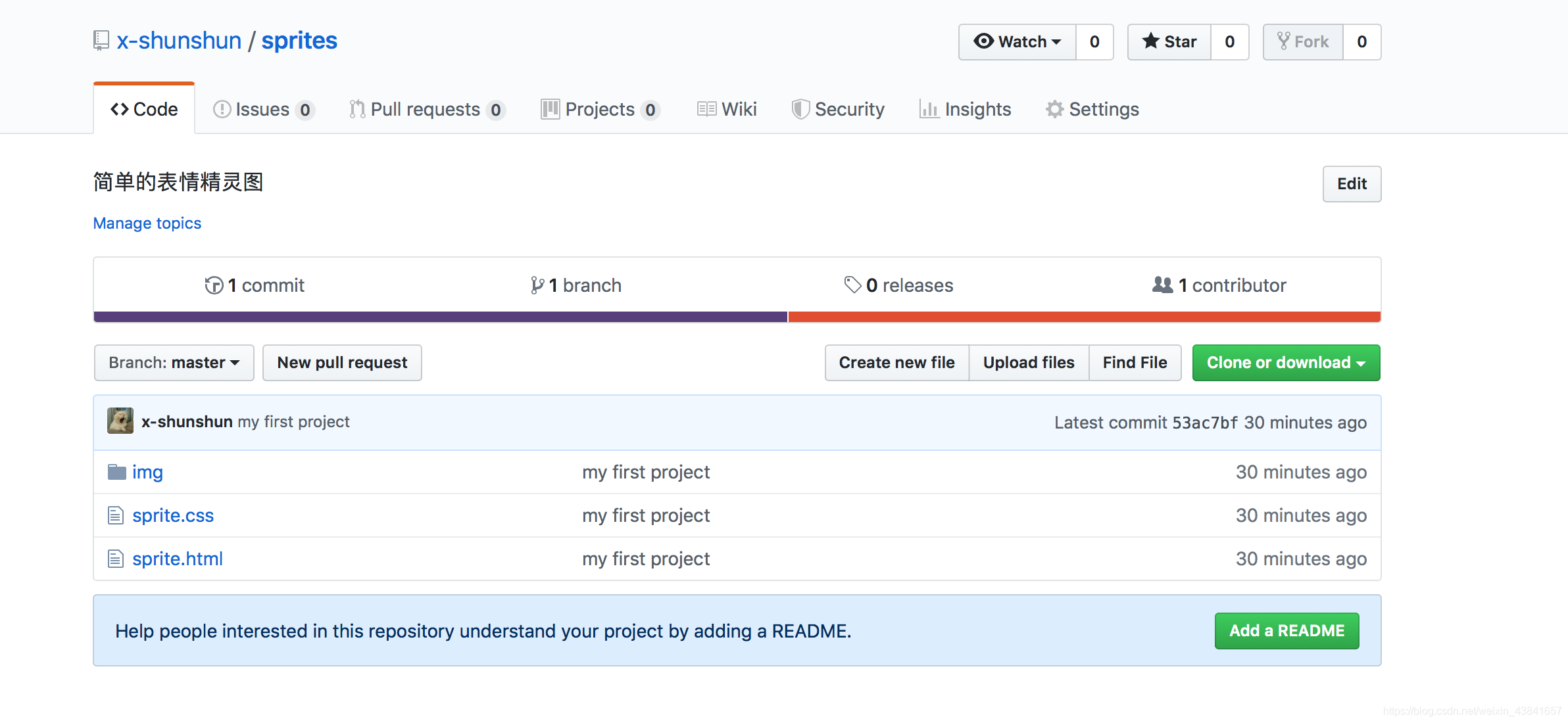The width and height of the screenshot is (1568, 723).
Task: Click the 30 minutes ago timestamp for img
Action: (1301, 472)
